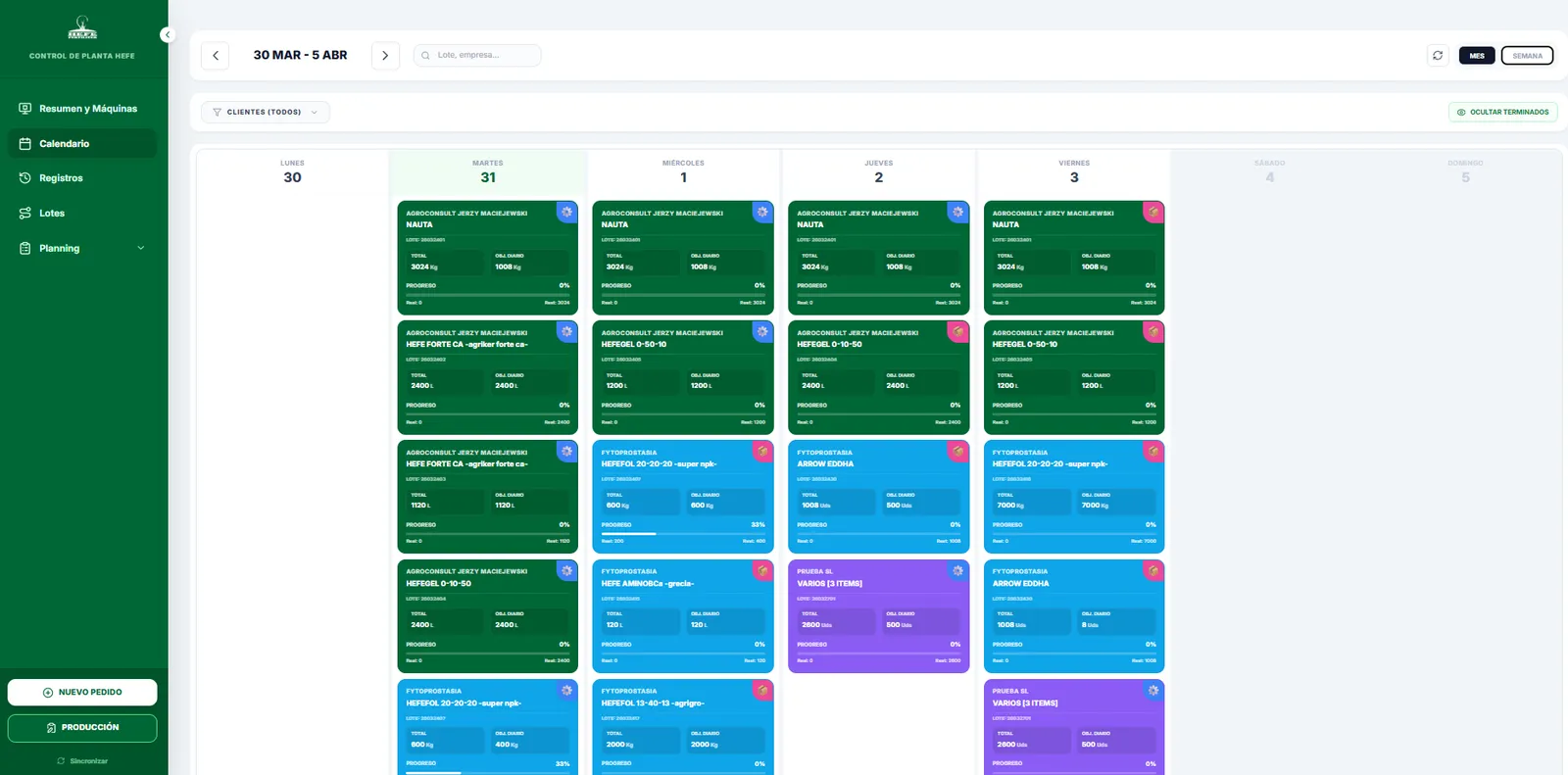Click the Nuevo Pedido button
This screenshot has height=775, width=1568.
tap(82, 693)
